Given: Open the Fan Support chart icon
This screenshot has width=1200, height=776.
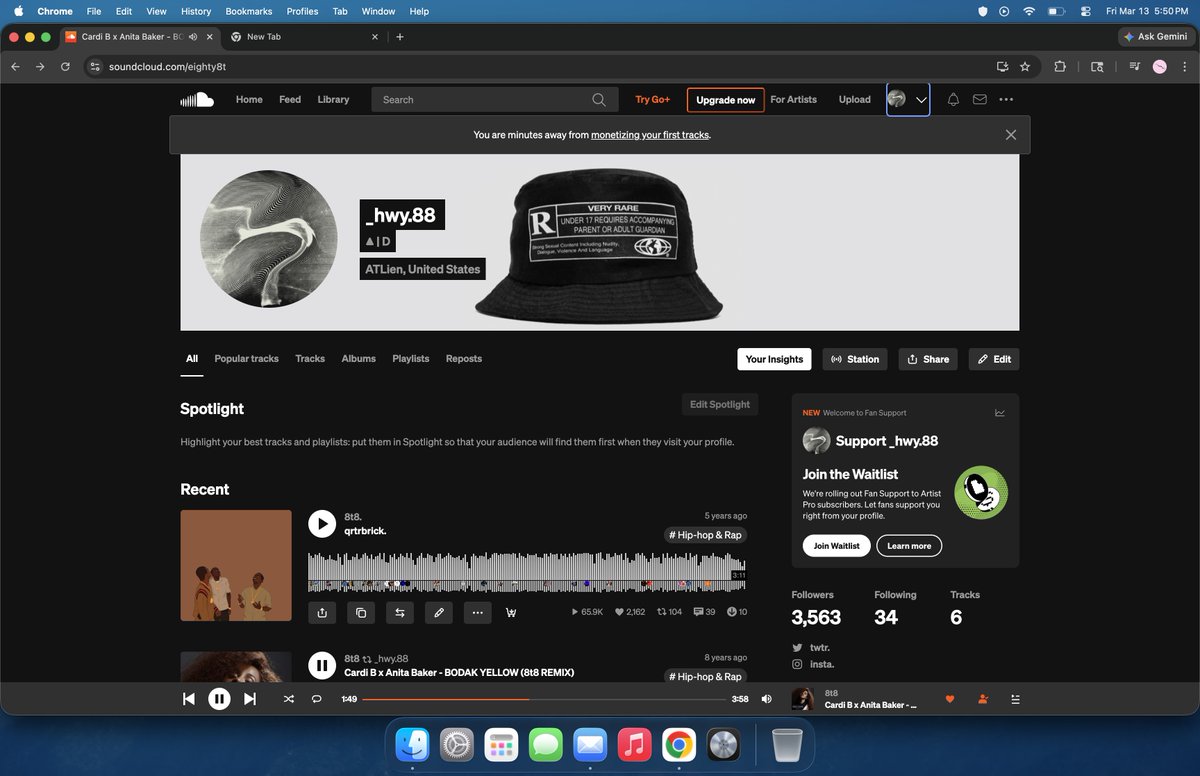Looking at the screenshot, I should click(1000, 413).
